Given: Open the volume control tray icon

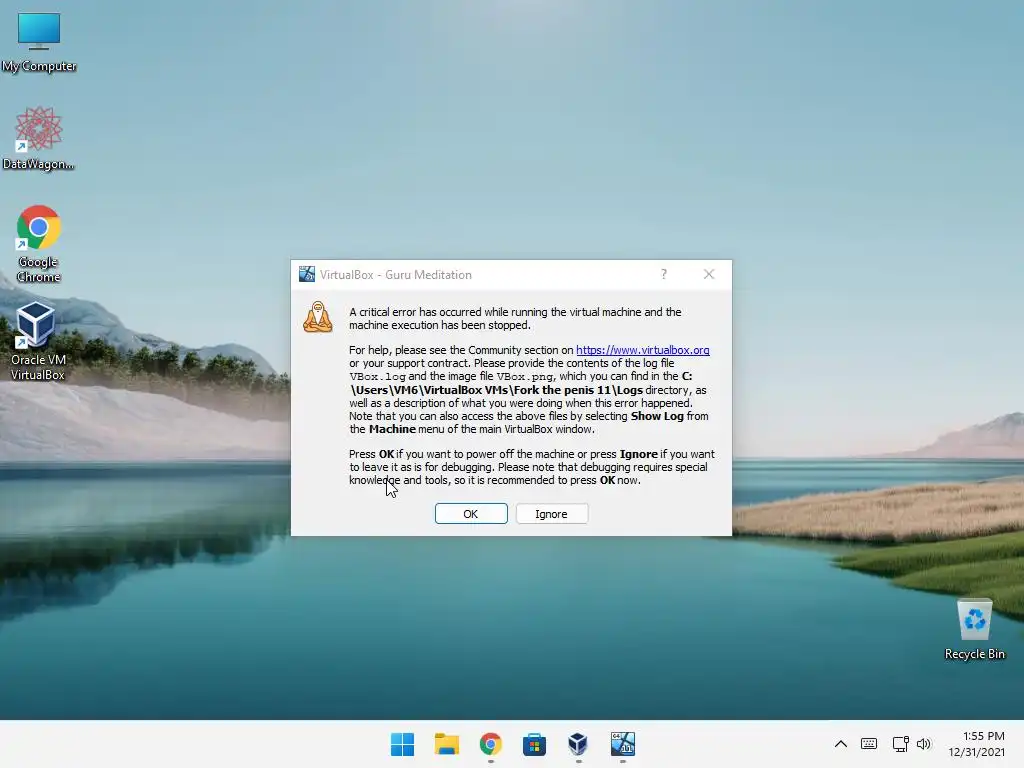Looking at the screenshot, I should [x=923, y=744].
